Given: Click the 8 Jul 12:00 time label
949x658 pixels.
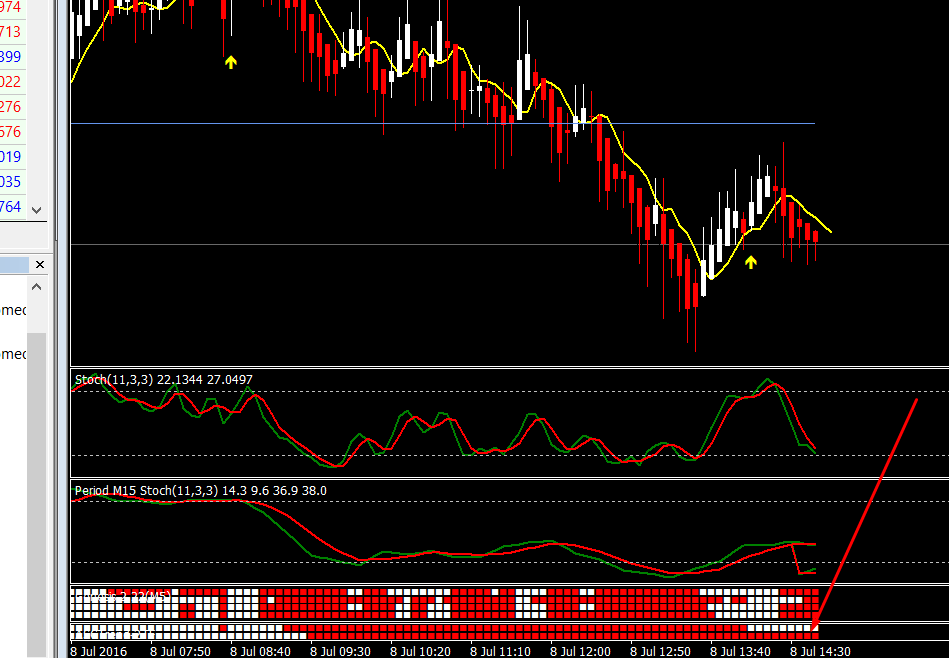Looking at the screenshot, I should tap(580, 651).
